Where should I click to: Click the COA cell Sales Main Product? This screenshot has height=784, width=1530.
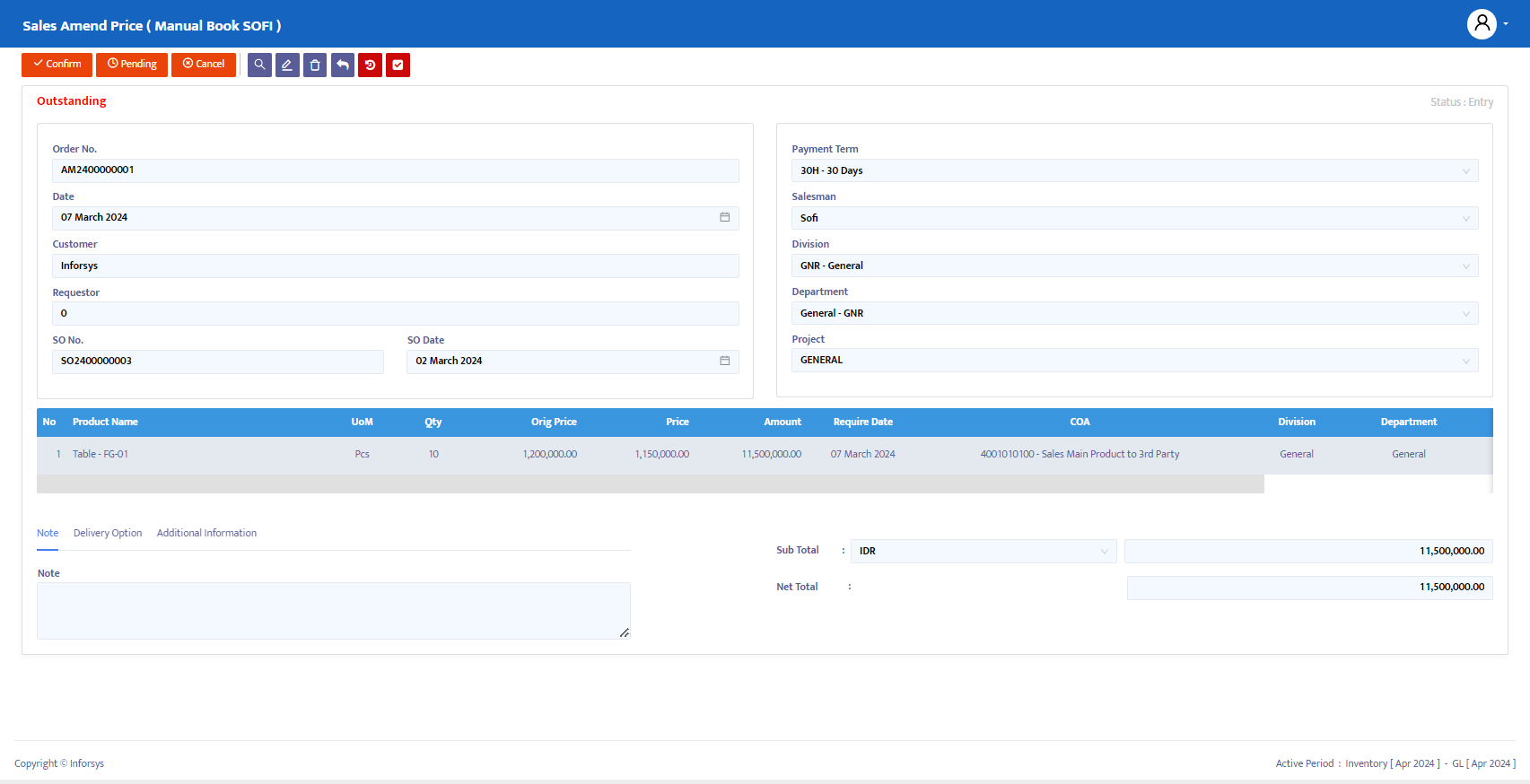1080,454
